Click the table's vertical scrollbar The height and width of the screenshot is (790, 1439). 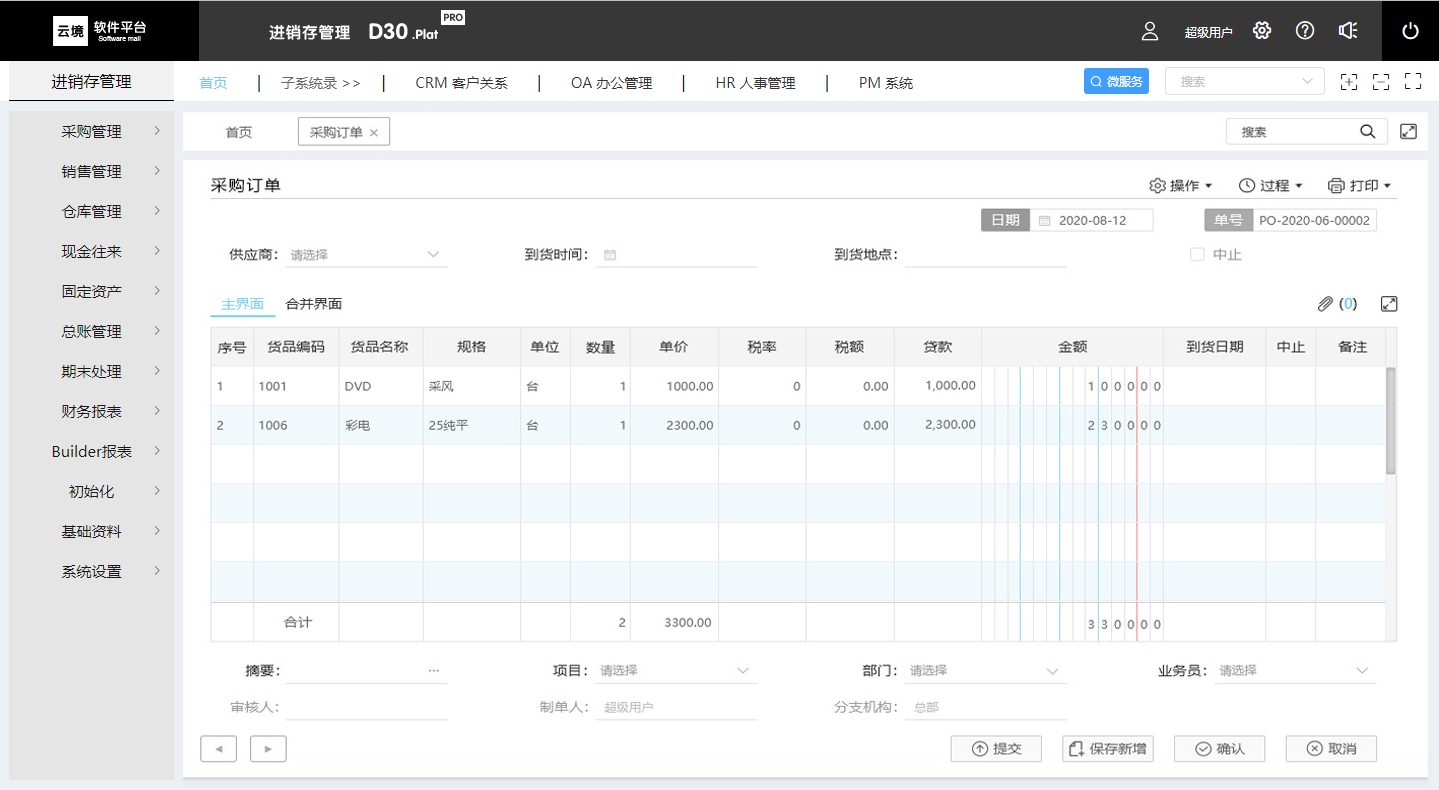[1390, 420]
